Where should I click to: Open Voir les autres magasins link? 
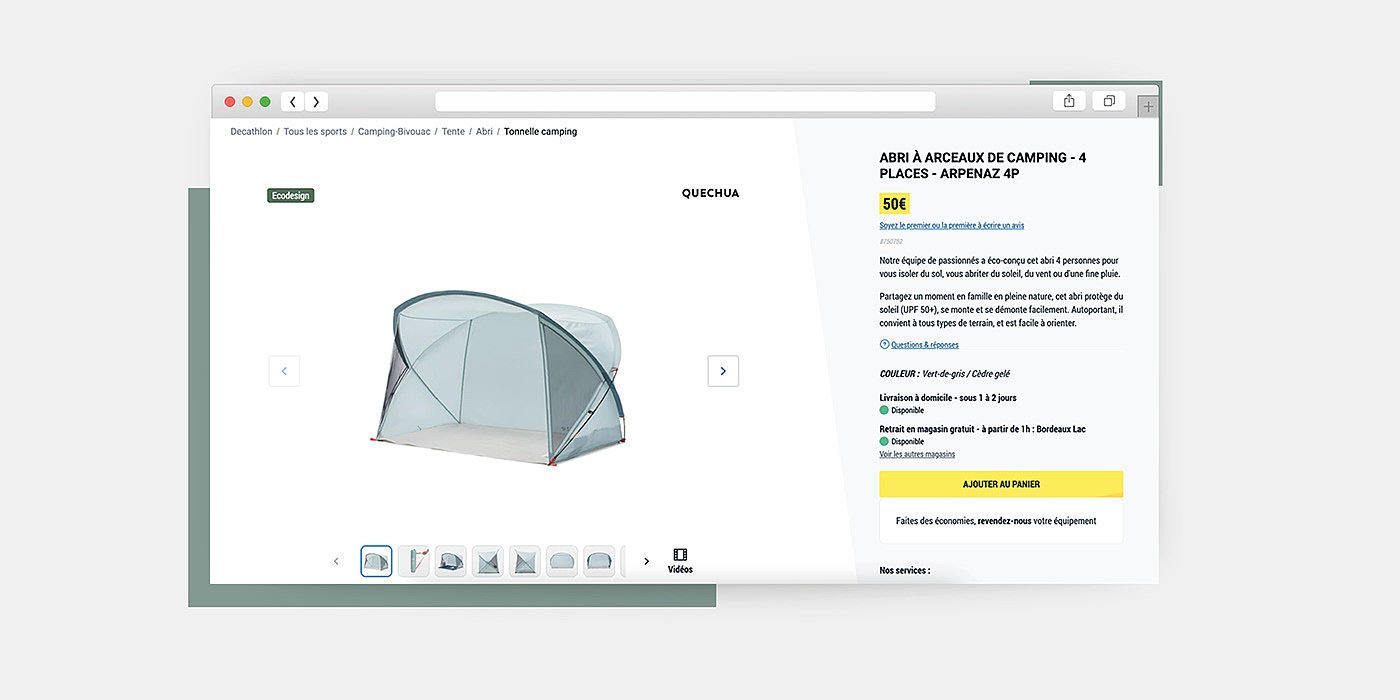pos(917,454)
